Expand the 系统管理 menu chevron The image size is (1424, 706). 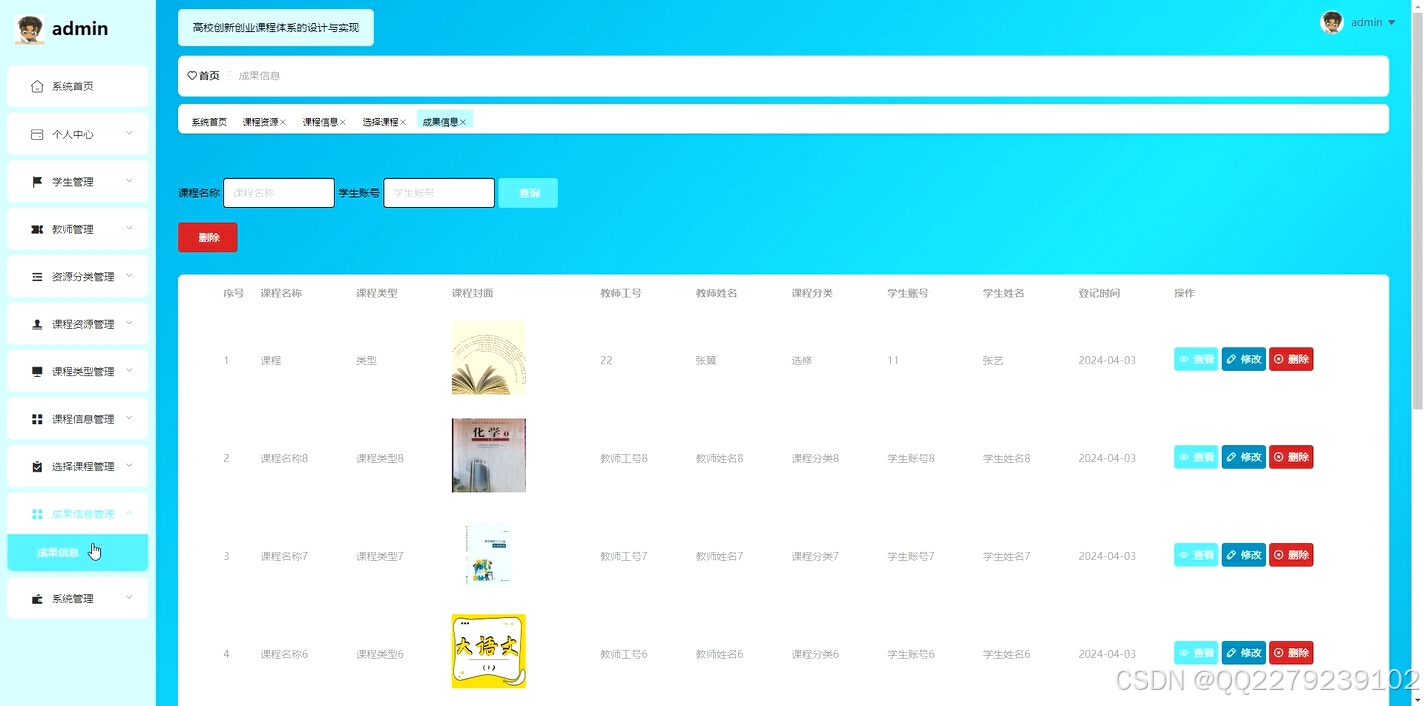point(128,597)
